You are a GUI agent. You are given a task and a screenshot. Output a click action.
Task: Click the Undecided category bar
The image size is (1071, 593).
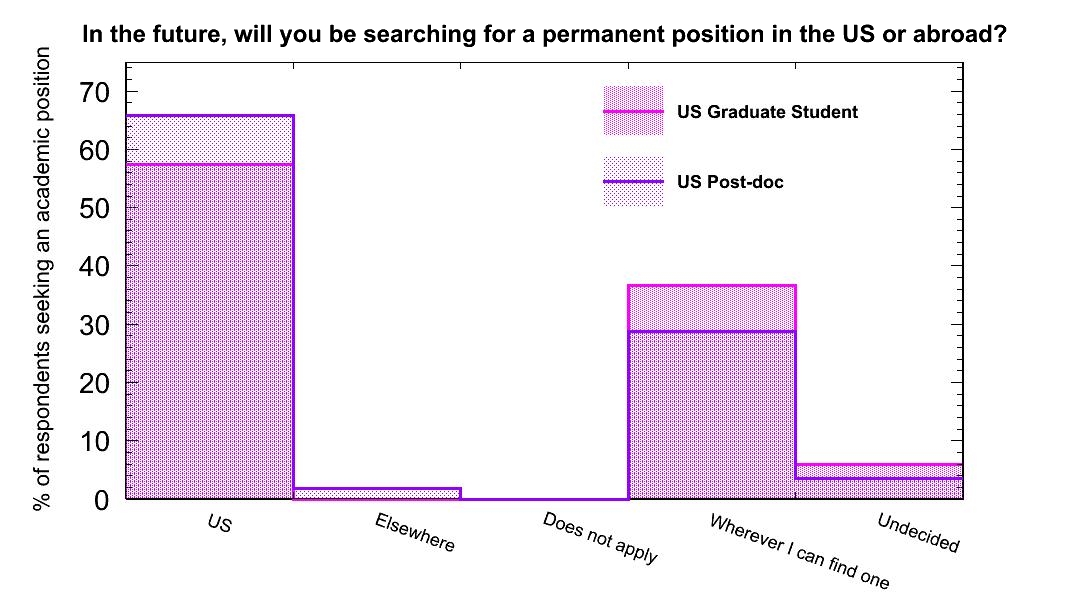point(878,483)
